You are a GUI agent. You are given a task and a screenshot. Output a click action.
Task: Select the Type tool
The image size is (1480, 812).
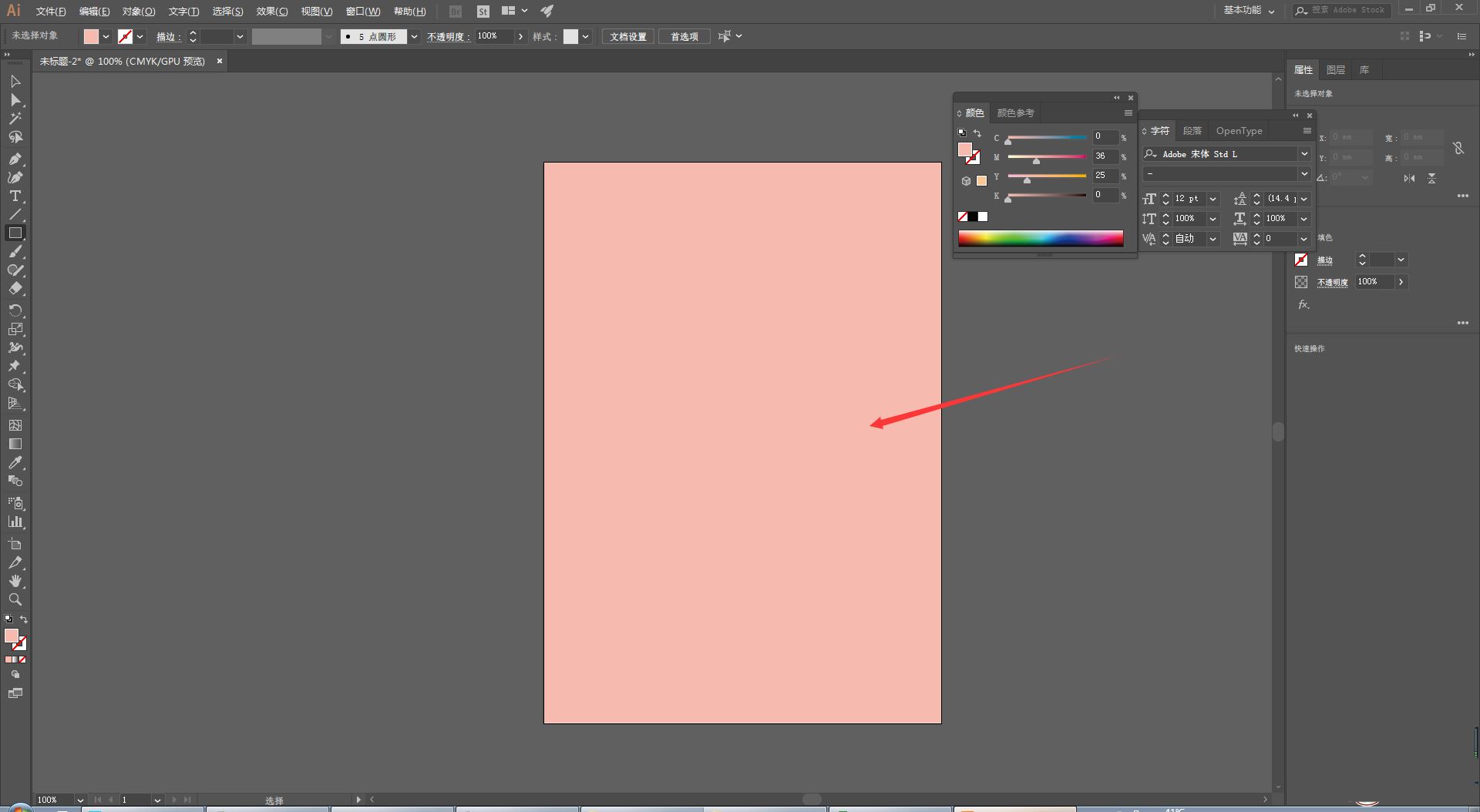pyautogui.click(x=15, y=196)
